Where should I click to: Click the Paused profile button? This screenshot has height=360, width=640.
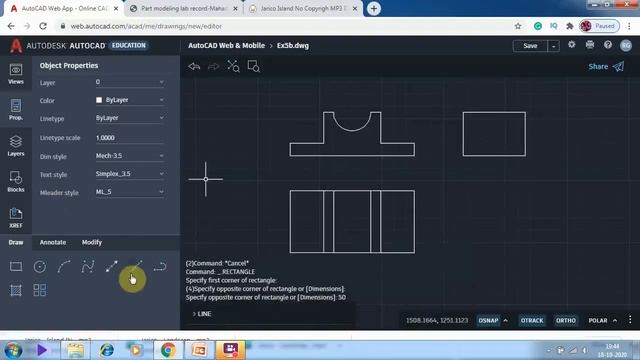pyautogui.click(x=599, y=26)
